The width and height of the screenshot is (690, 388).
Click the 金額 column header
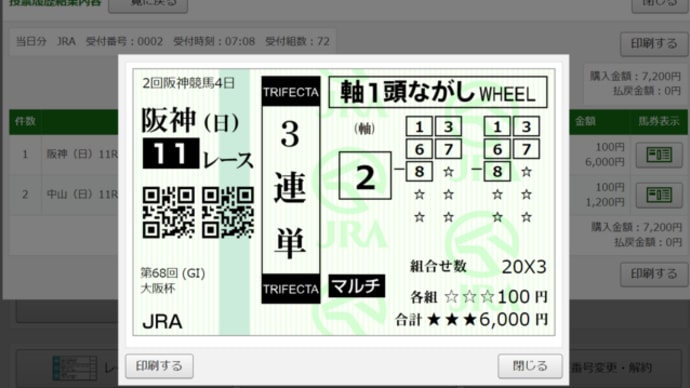pos(585,121)
